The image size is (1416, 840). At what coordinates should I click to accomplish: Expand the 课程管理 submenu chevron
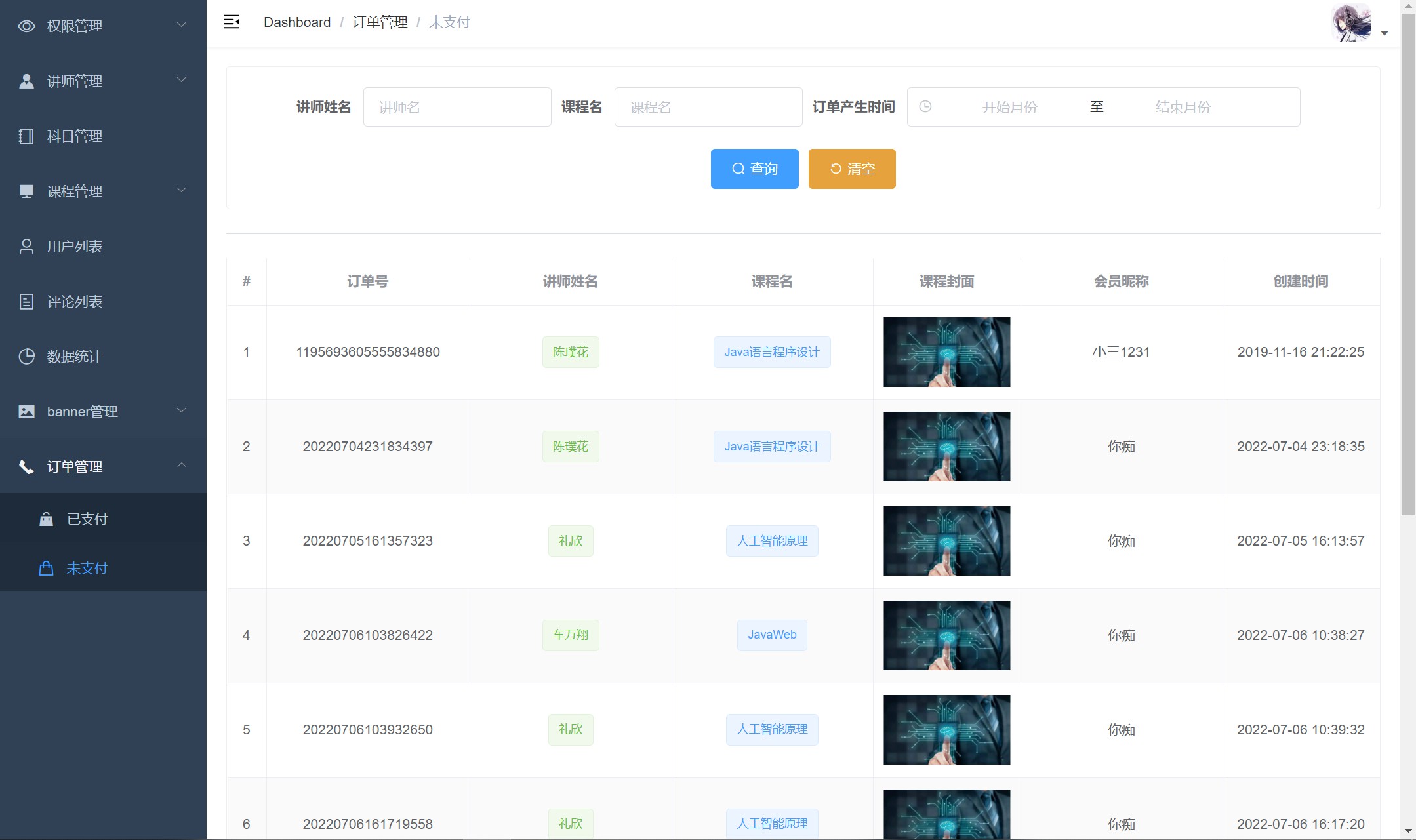[182, 190]
